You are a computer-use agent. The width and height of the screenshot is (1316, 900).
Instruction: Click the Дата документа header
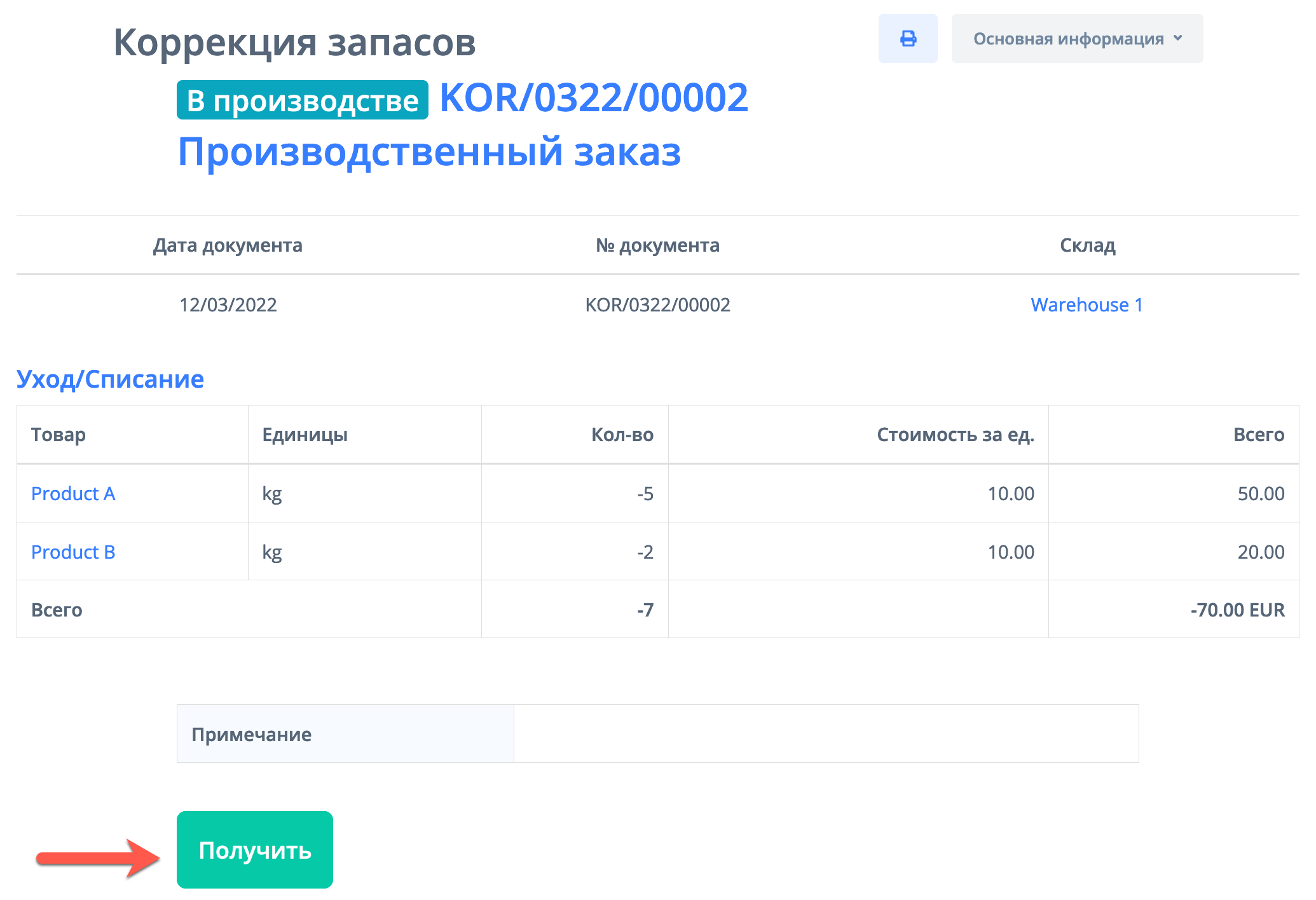228,245
